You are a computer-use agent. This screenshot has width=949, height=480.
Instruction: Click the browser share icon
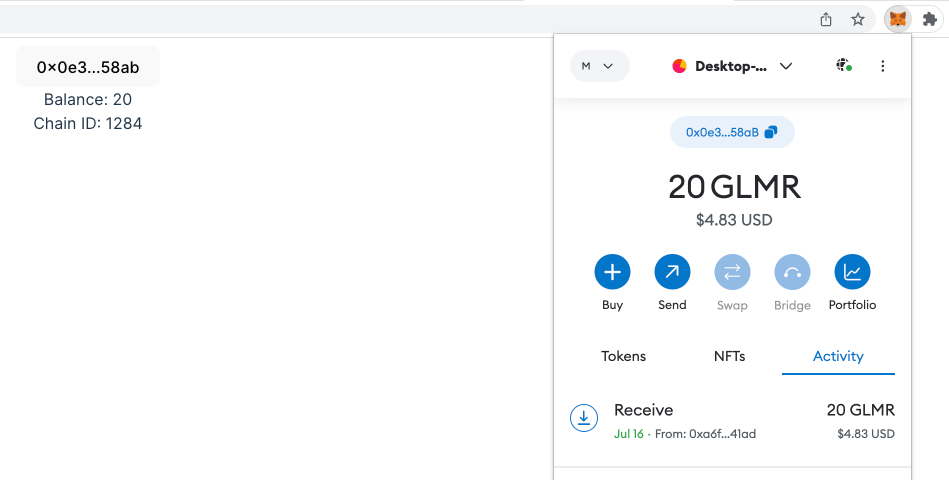[826, 19]
